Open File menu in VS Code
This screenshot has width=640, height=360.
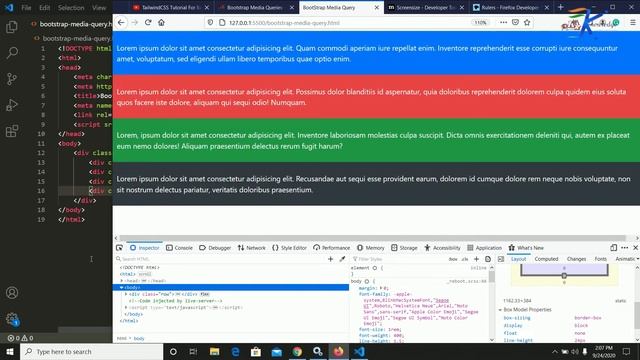point(26,7)
